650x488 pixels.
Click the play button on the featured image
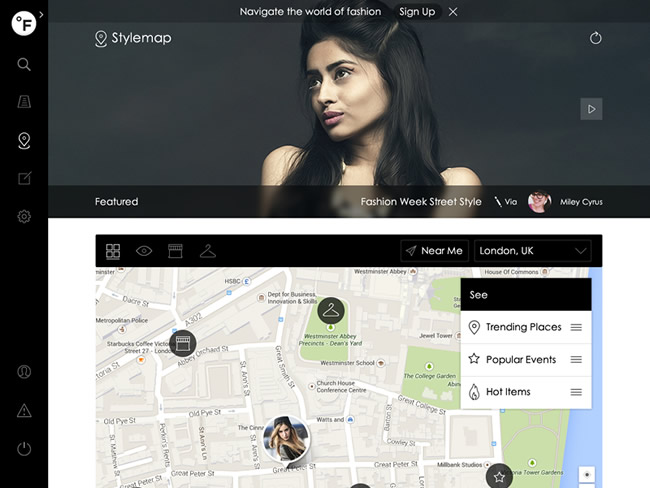pos(591,109)
